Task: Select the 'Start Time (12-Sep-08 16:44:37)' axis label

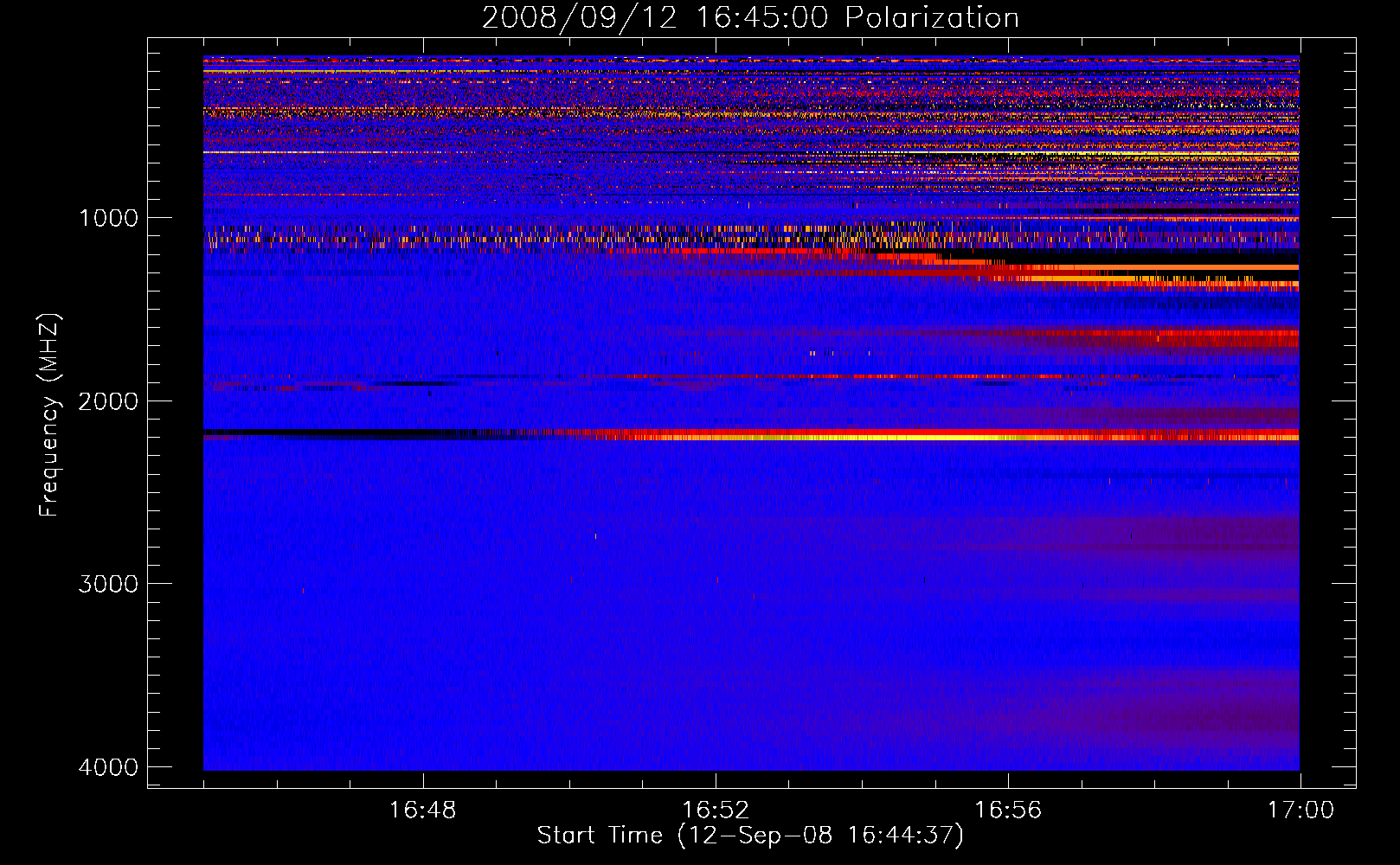Action: pyautogui.click(x=750, y=836)
